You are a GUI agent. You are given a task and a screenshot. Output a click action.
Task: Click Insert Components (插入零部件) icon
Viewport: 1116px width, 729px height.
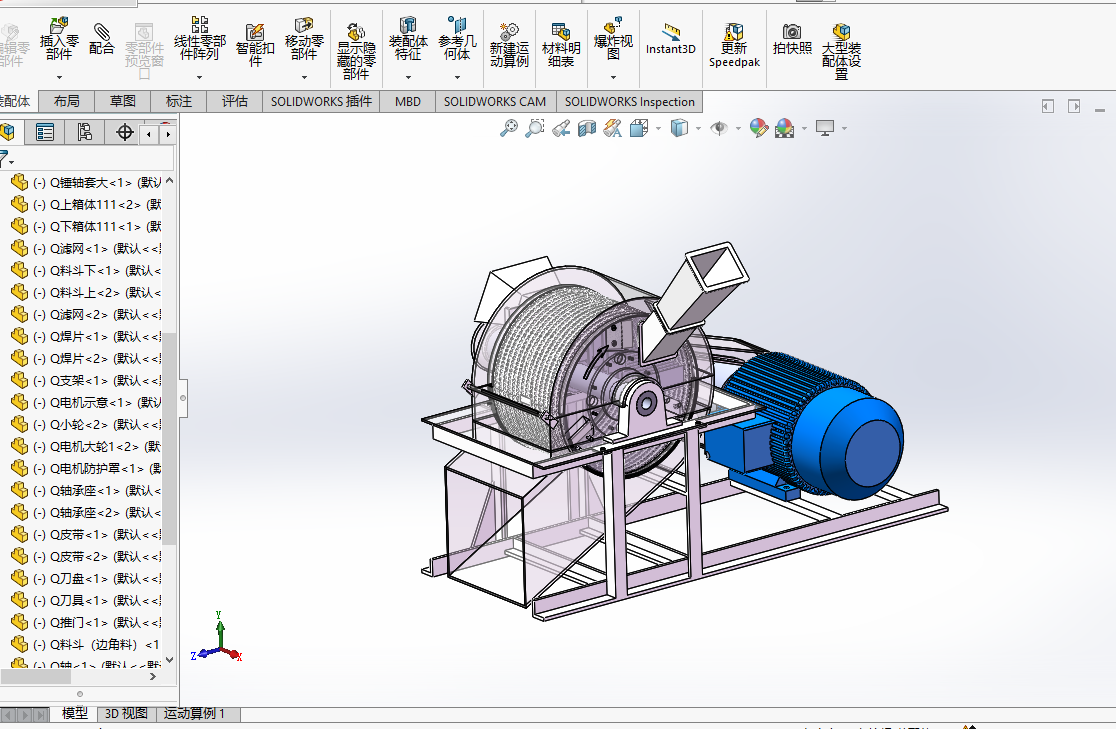click(59, 39)
